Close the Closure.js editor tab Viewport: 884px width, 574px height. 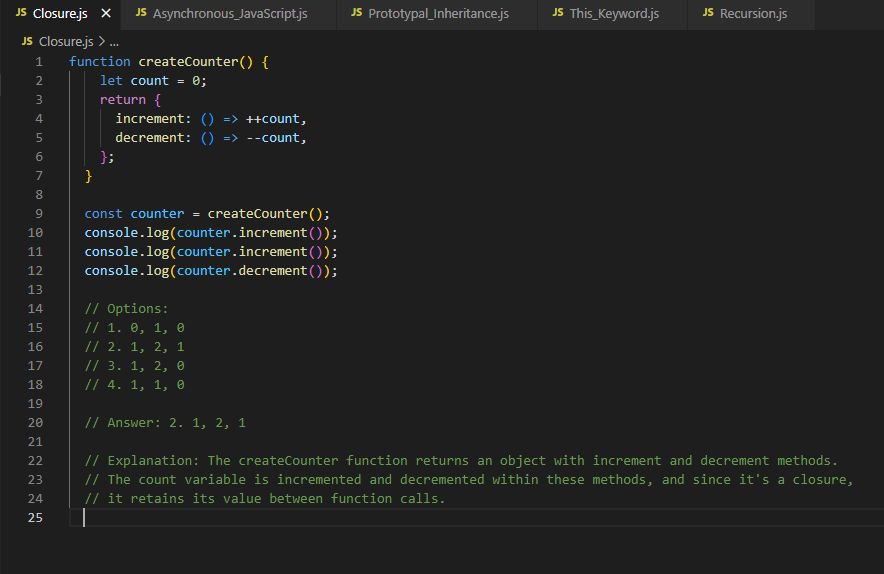coord(106,14)
